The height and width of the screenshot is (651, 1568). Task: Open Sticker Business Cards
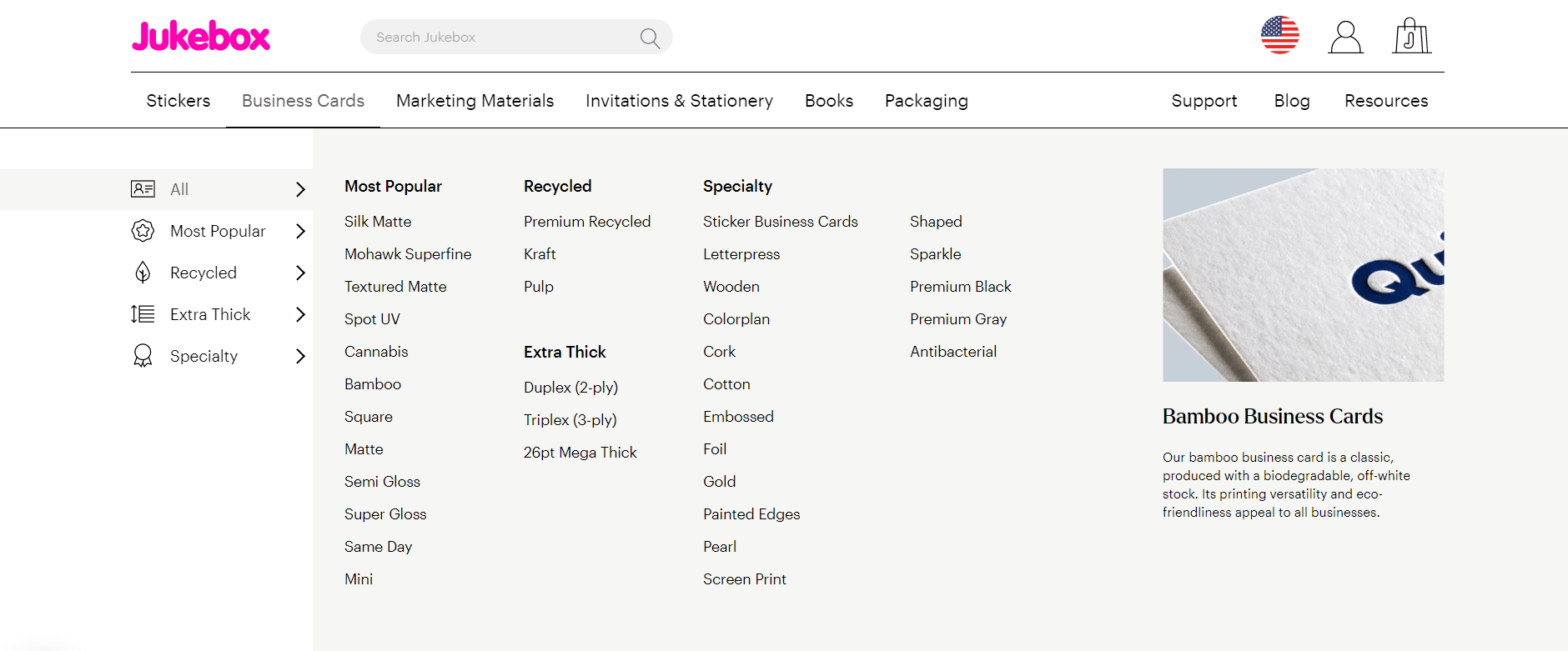coord(781,222)
